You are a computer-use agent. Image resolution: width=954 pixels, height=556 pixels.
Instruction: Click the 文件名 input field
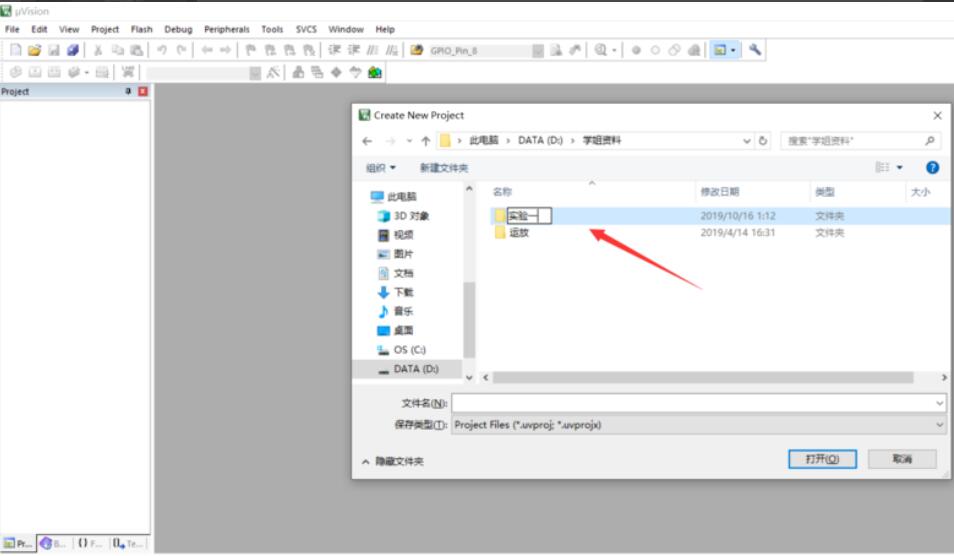(x=692, y=403)
